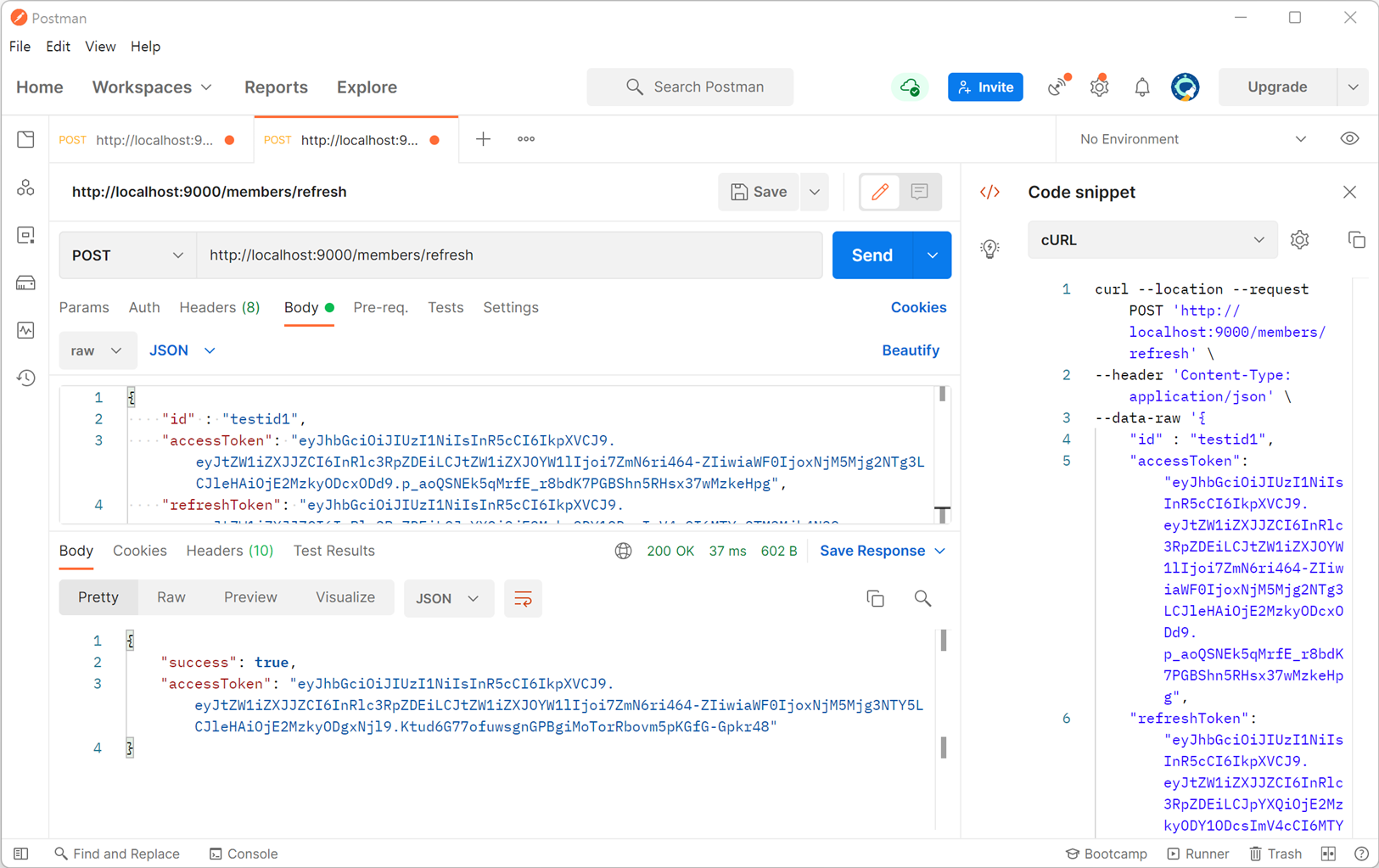The image size is (1379, 868).
Task: Open code snippet settings gear
Action: 1299,240
